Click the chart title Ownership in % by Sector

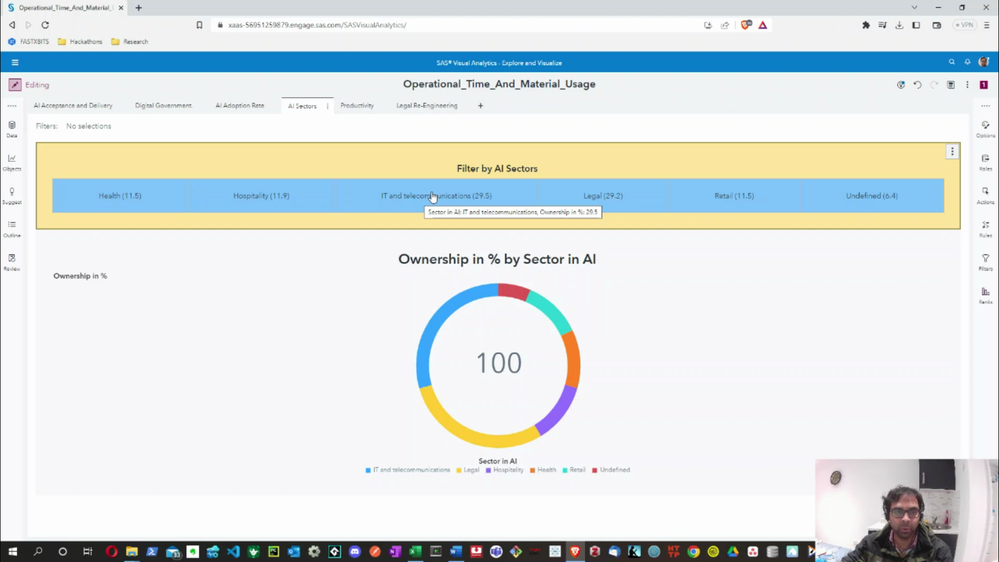[497, 259]
